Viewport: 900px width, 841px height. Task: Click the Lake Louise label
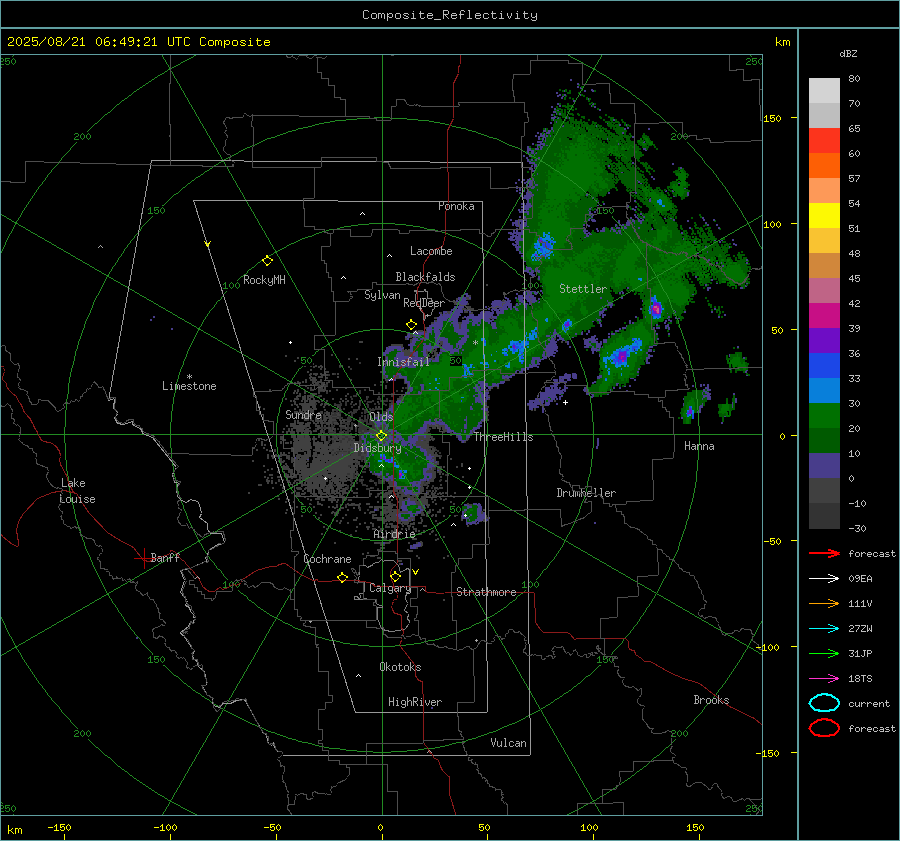(78, 491)
